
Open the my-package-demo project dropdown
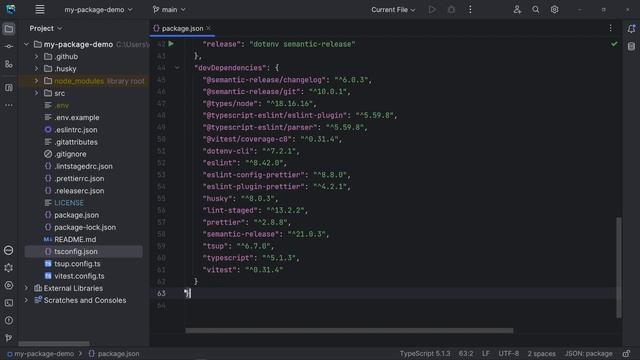pos(98,9)
